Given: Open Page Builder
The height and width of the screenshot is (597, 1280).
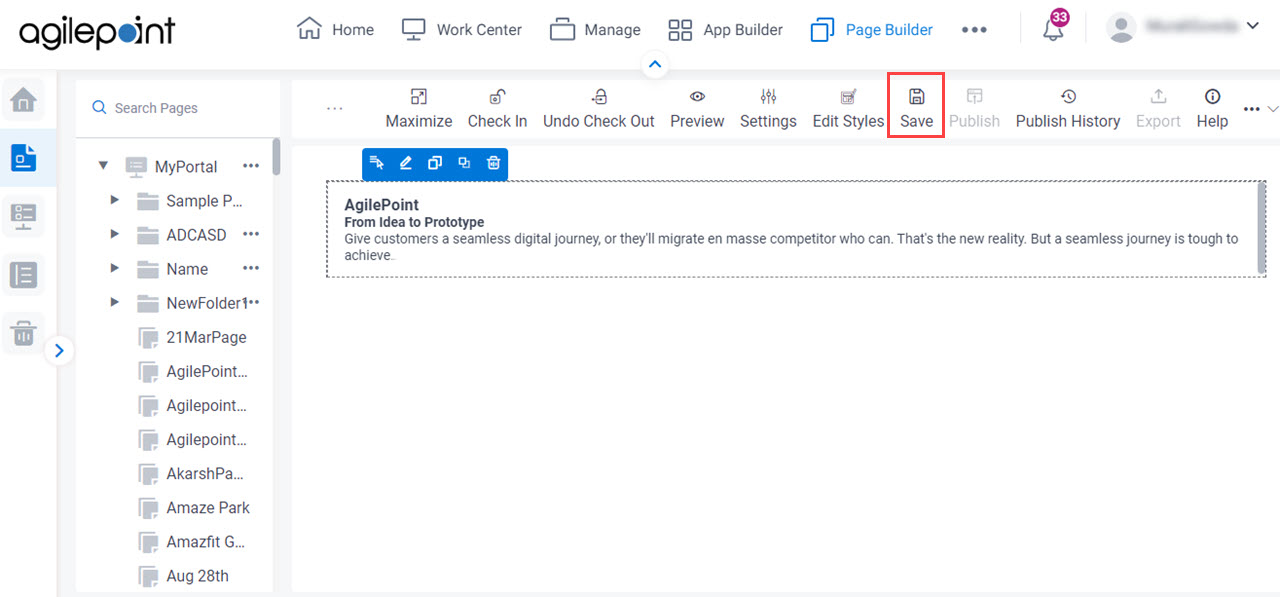Looking at the screenshot, I should click(872, 29).
